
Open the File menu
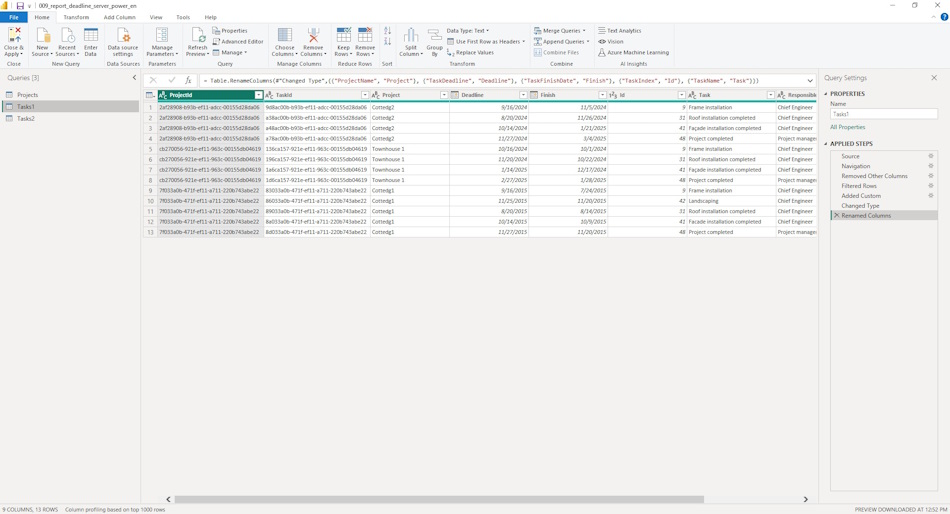(x=14, y=18)
